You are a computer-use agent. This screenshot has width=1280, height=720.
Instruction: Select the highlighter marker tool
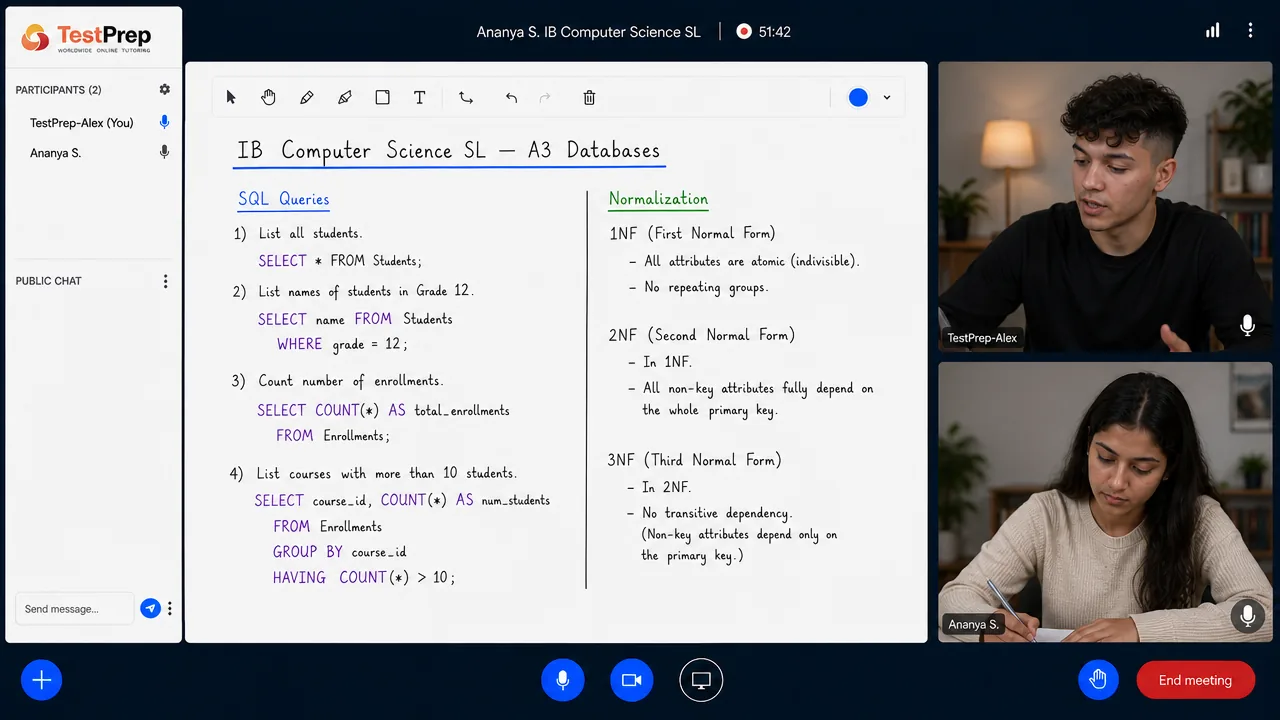(345, 97)
